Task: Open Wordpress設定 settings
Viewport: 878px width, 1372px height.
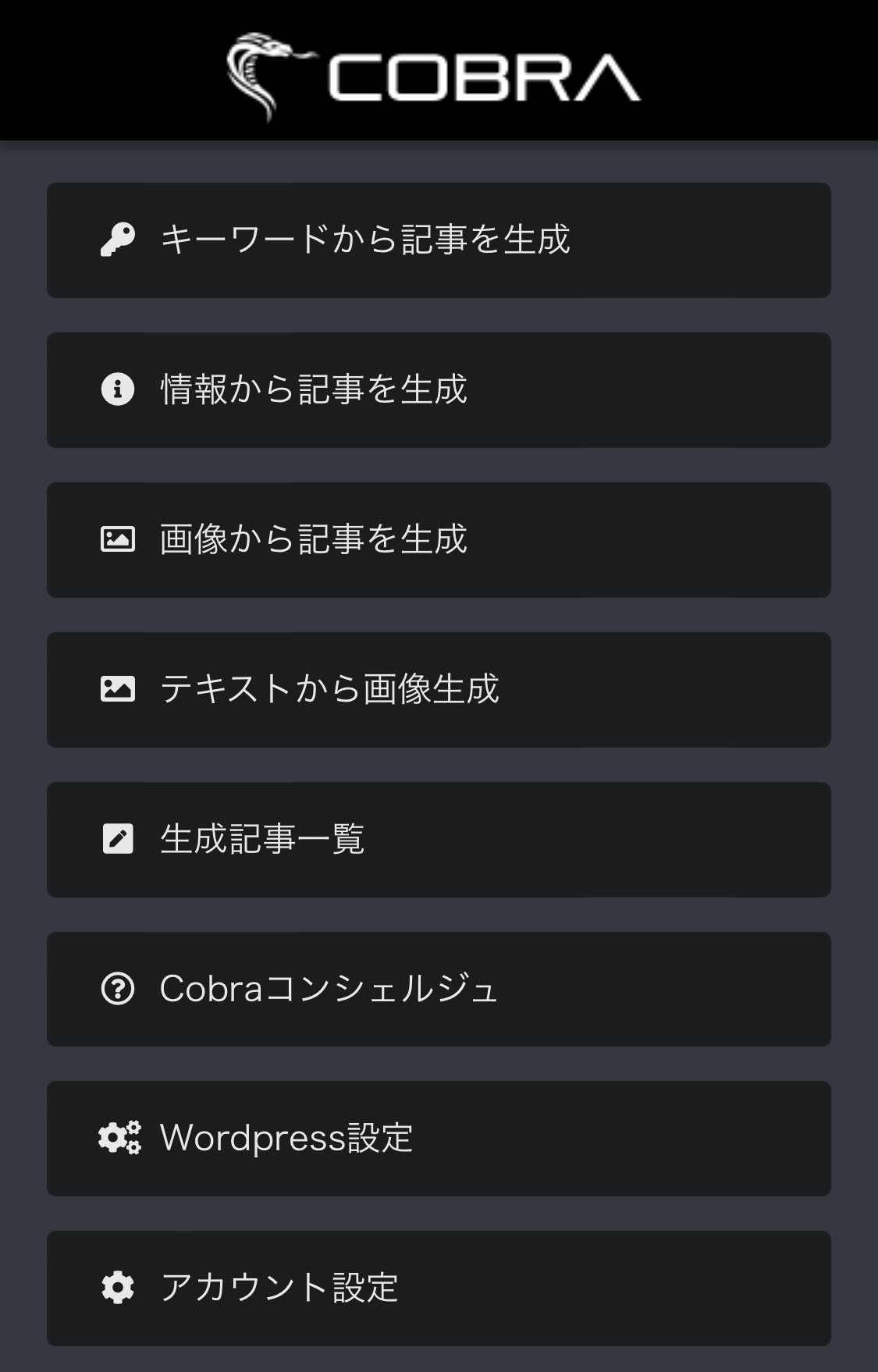Action: (286, 1138)
